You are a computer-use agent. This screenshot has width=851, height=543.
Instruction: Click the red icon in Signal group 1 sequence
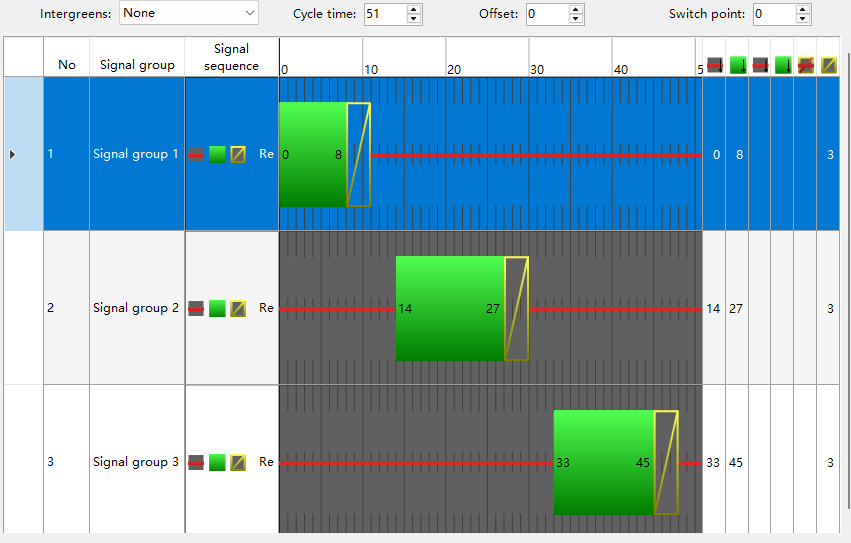click(x=196, y=154)
